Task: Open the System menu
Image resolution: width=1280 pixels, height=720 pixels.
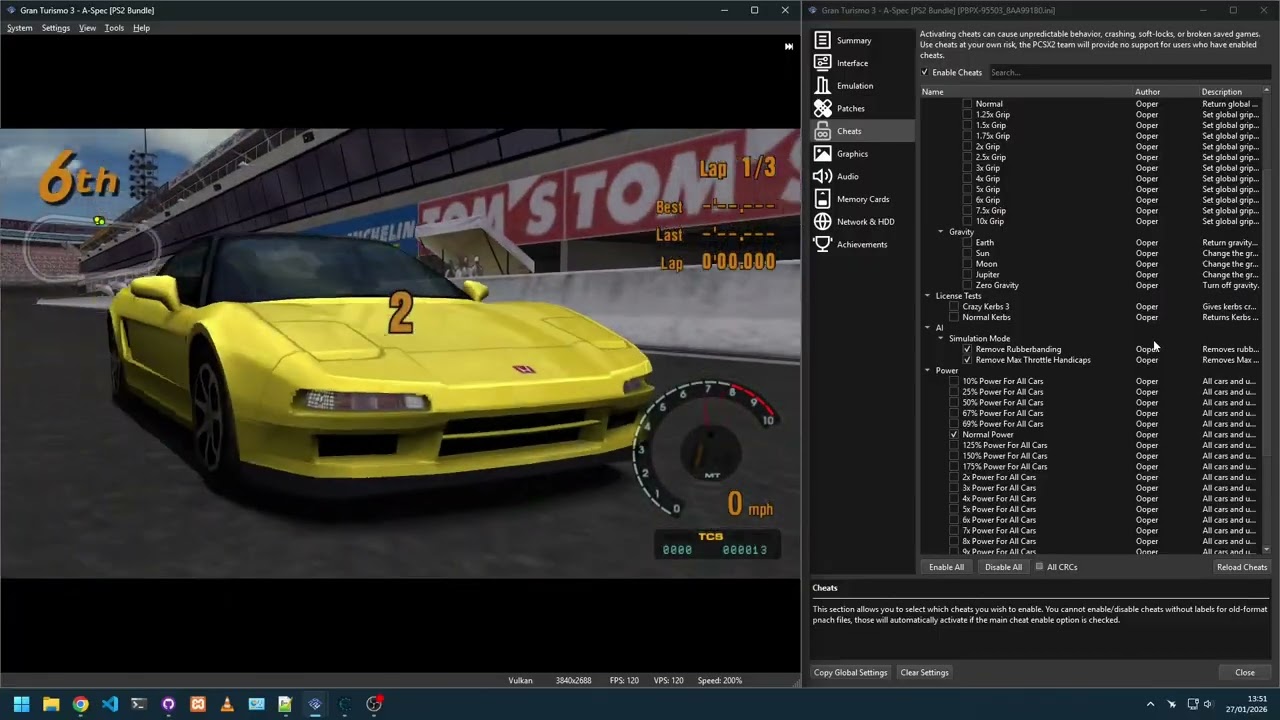Action: pyautogui.click(x=20, y=28)
